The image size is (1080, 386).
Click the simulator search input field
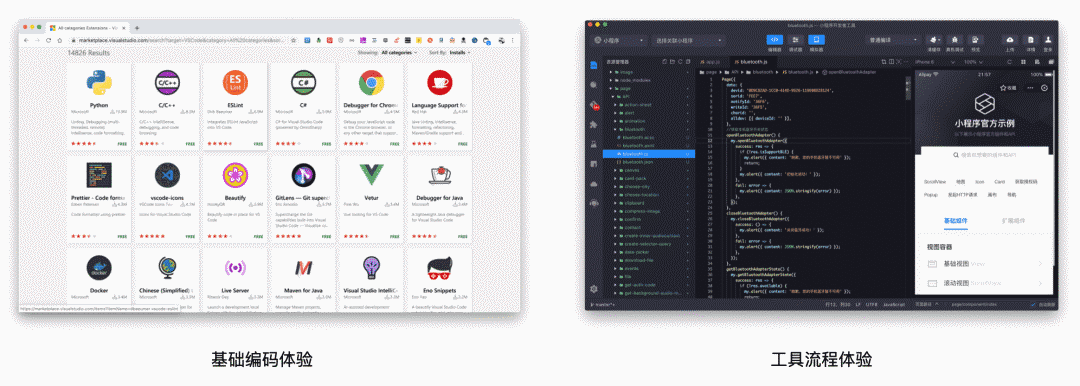(985, 156)
